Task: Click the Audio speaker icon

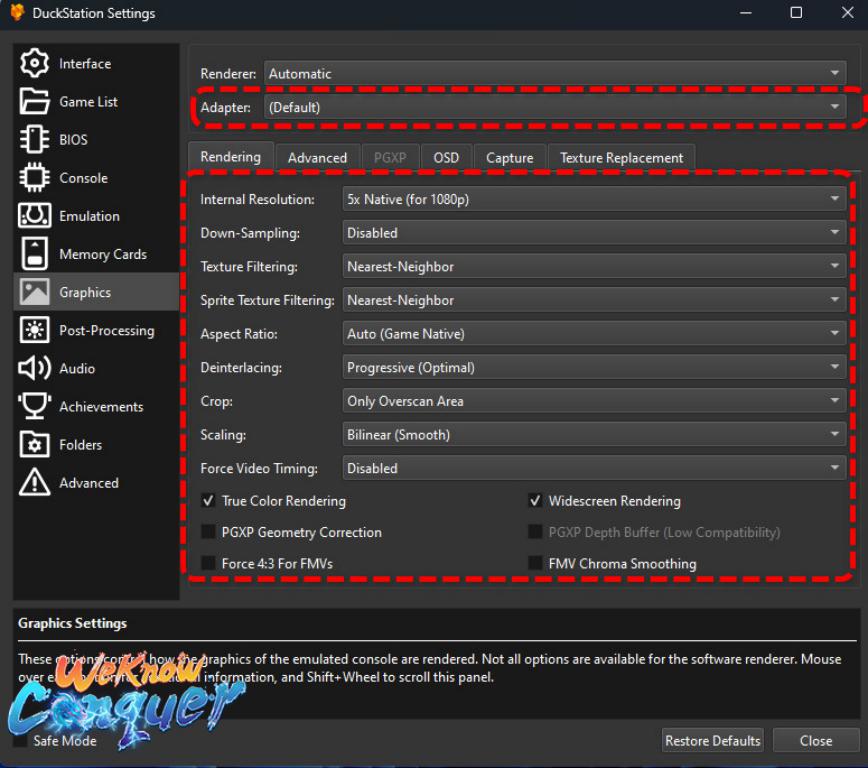Action: (x=34, y=368)
